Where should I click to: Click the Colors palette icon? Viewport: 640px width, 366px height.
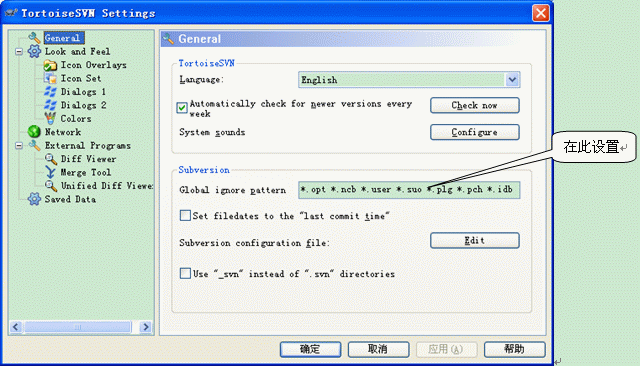click(50, 119)
